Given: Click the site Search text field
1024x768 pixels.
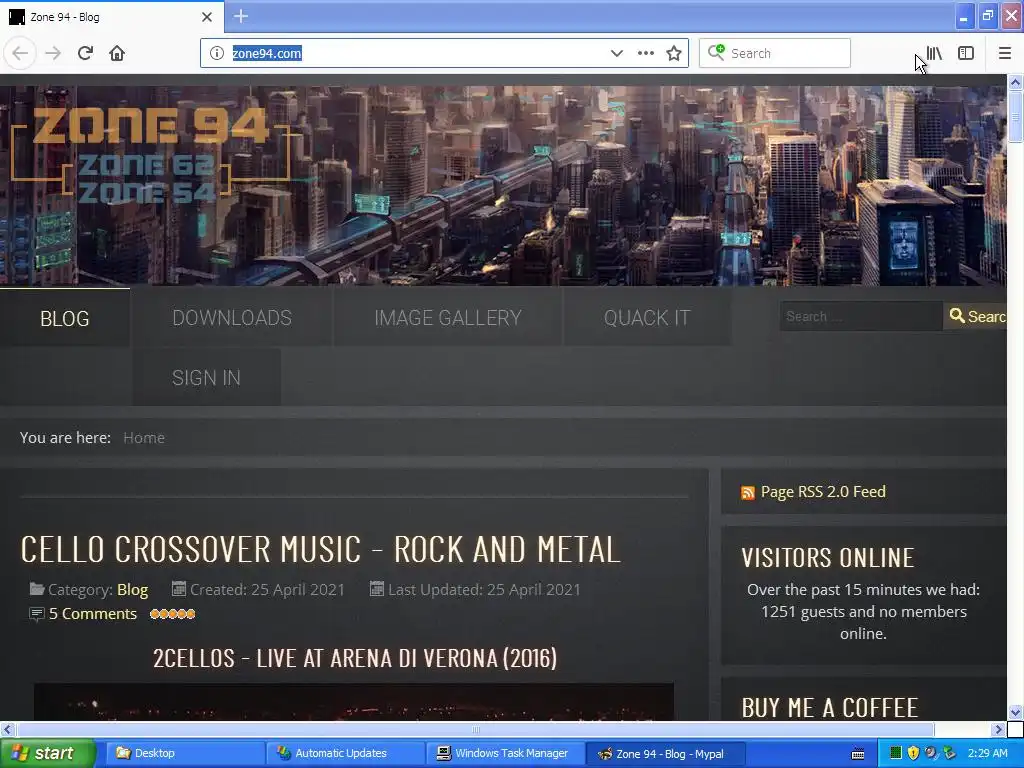Looking at the screenshot, I should [861, 316].
